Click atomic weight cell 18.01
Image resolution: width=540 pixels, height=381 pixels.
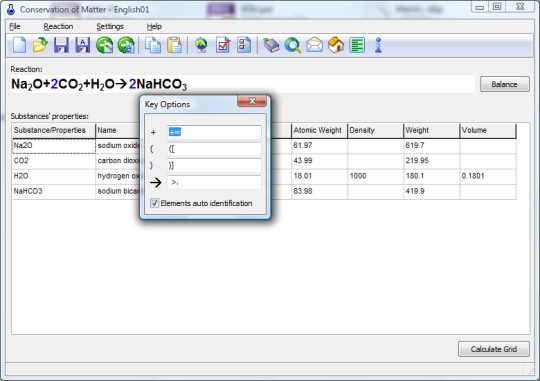(x=319, y=176)
